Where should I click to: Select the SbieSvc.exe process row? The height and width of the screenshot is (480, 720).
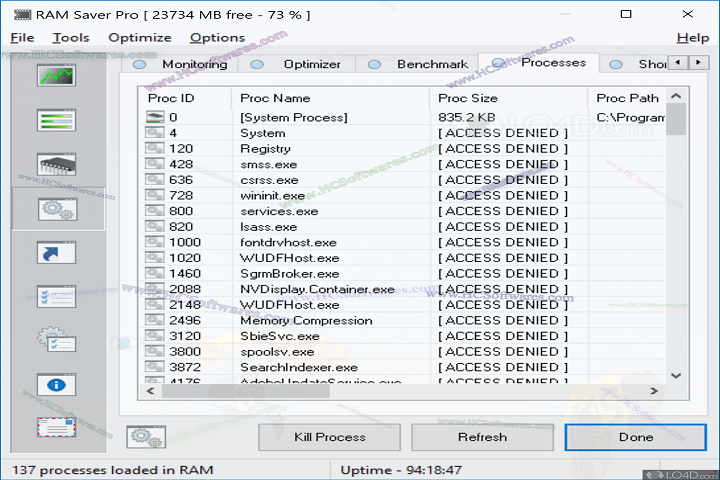coord(402,336)
